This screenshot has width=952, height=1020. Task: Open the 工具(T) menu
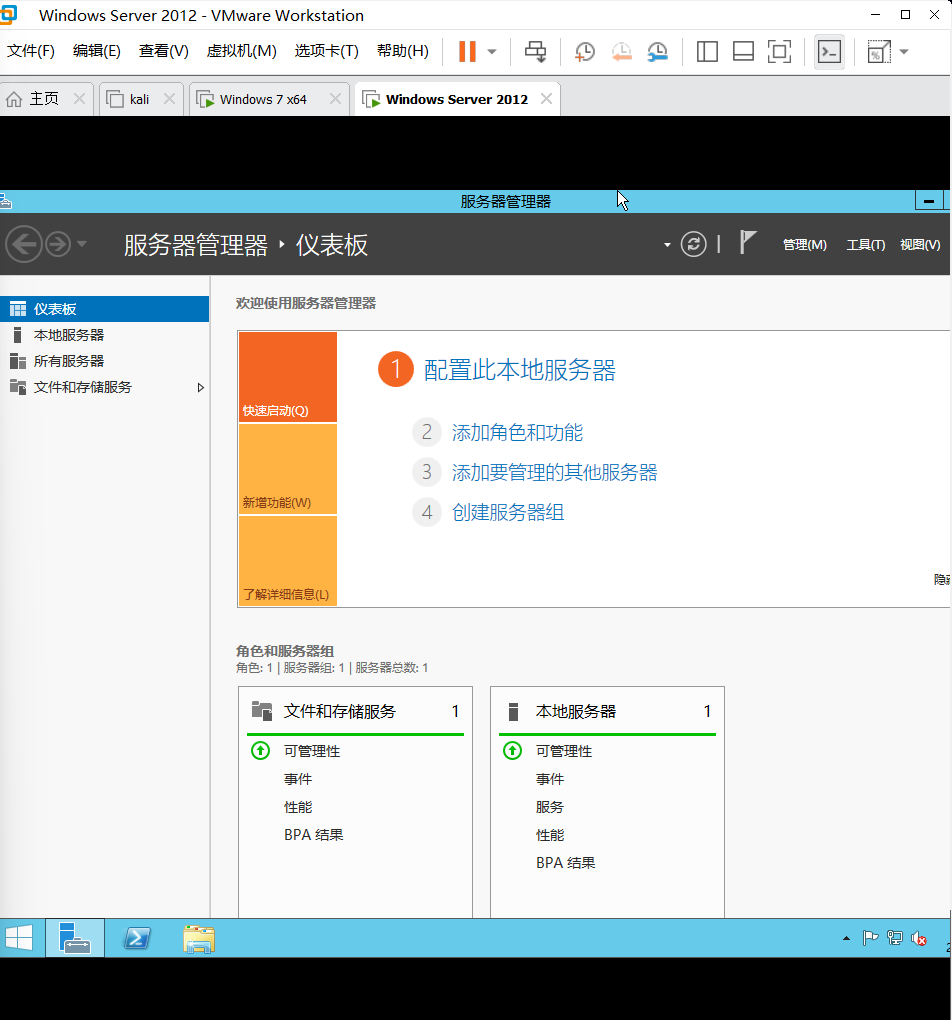(865, 245)
